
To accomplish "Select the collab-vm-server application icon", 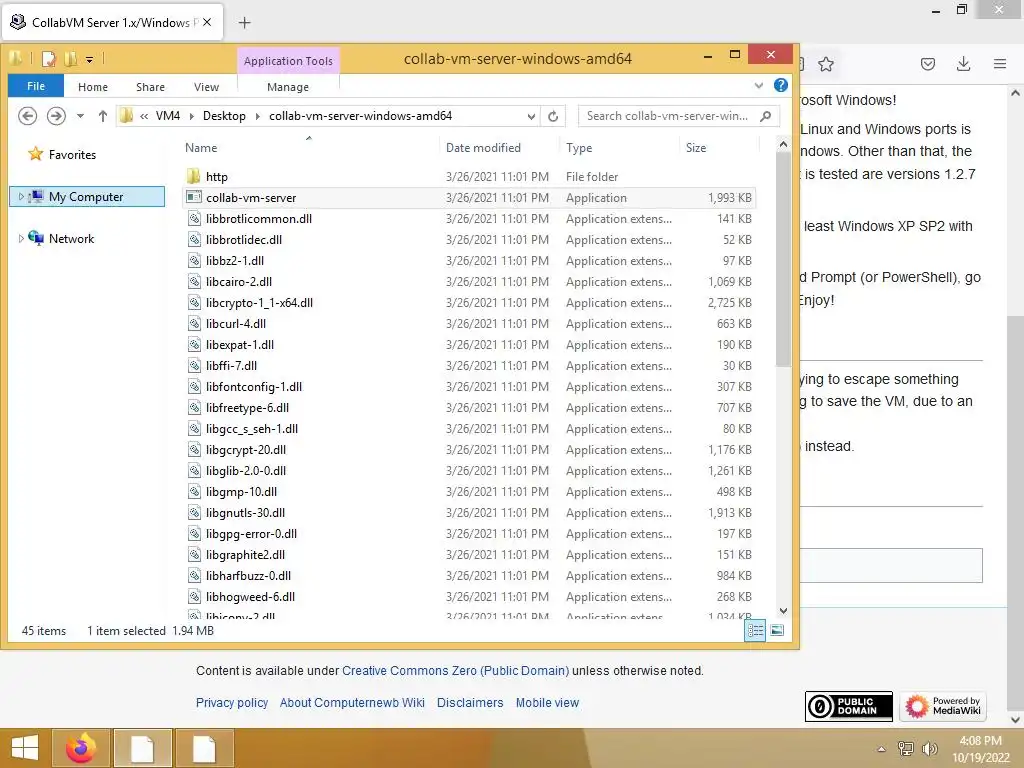I will click(x=193, y=197).
